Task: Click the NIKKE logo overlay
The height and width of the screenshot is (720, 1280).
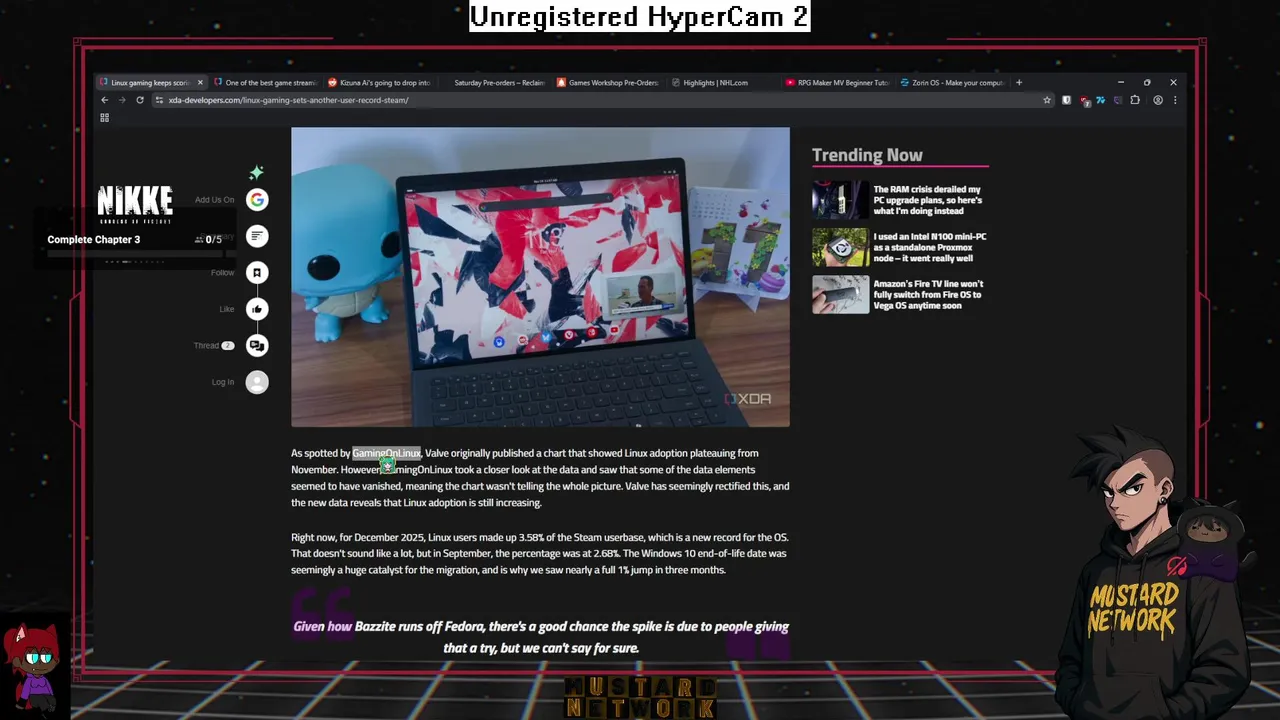Action: pos(135,203)
